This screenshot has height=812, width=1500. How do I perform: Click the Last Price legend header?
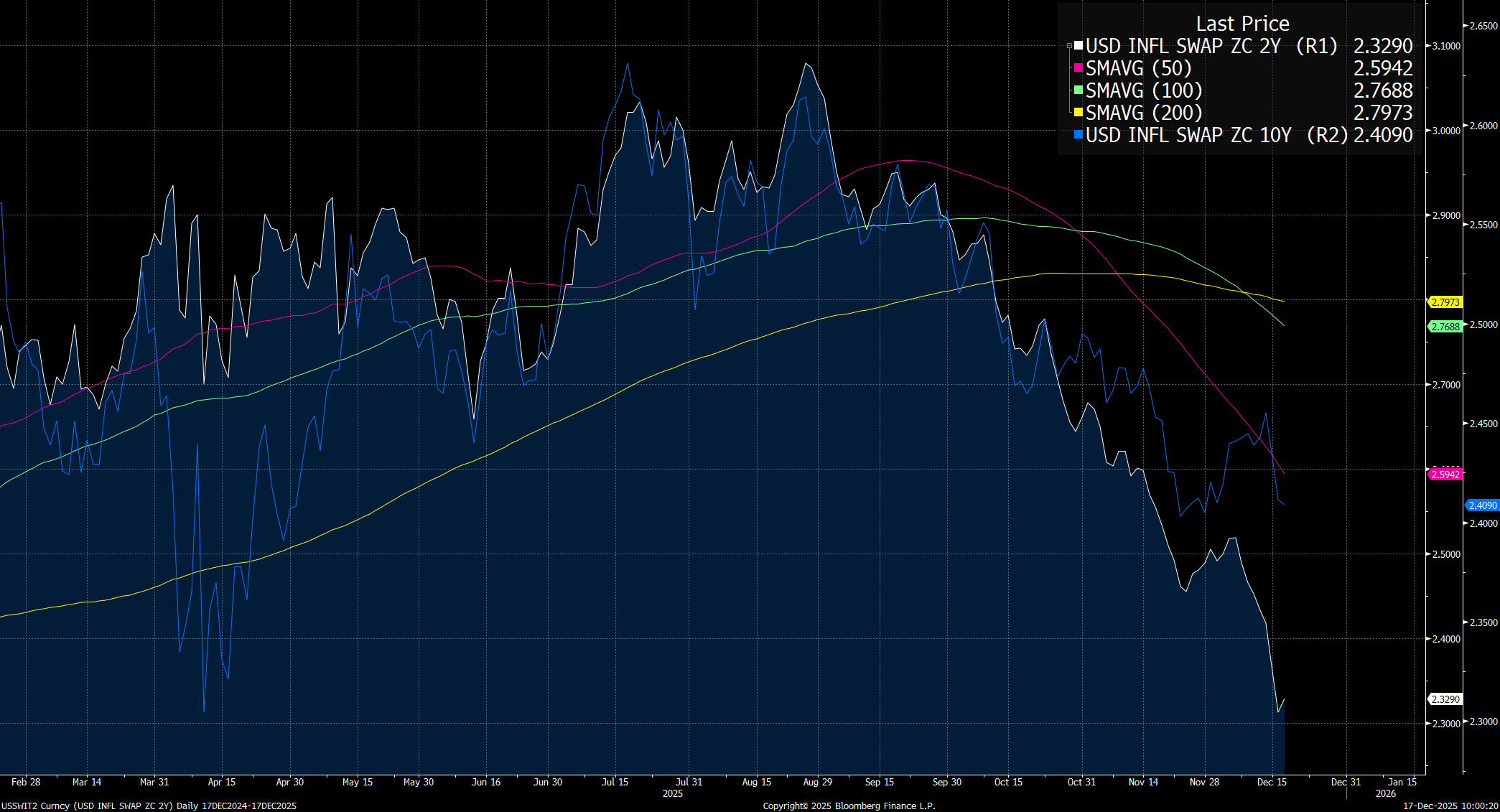pyautogui.click(x=1242, y=24)
